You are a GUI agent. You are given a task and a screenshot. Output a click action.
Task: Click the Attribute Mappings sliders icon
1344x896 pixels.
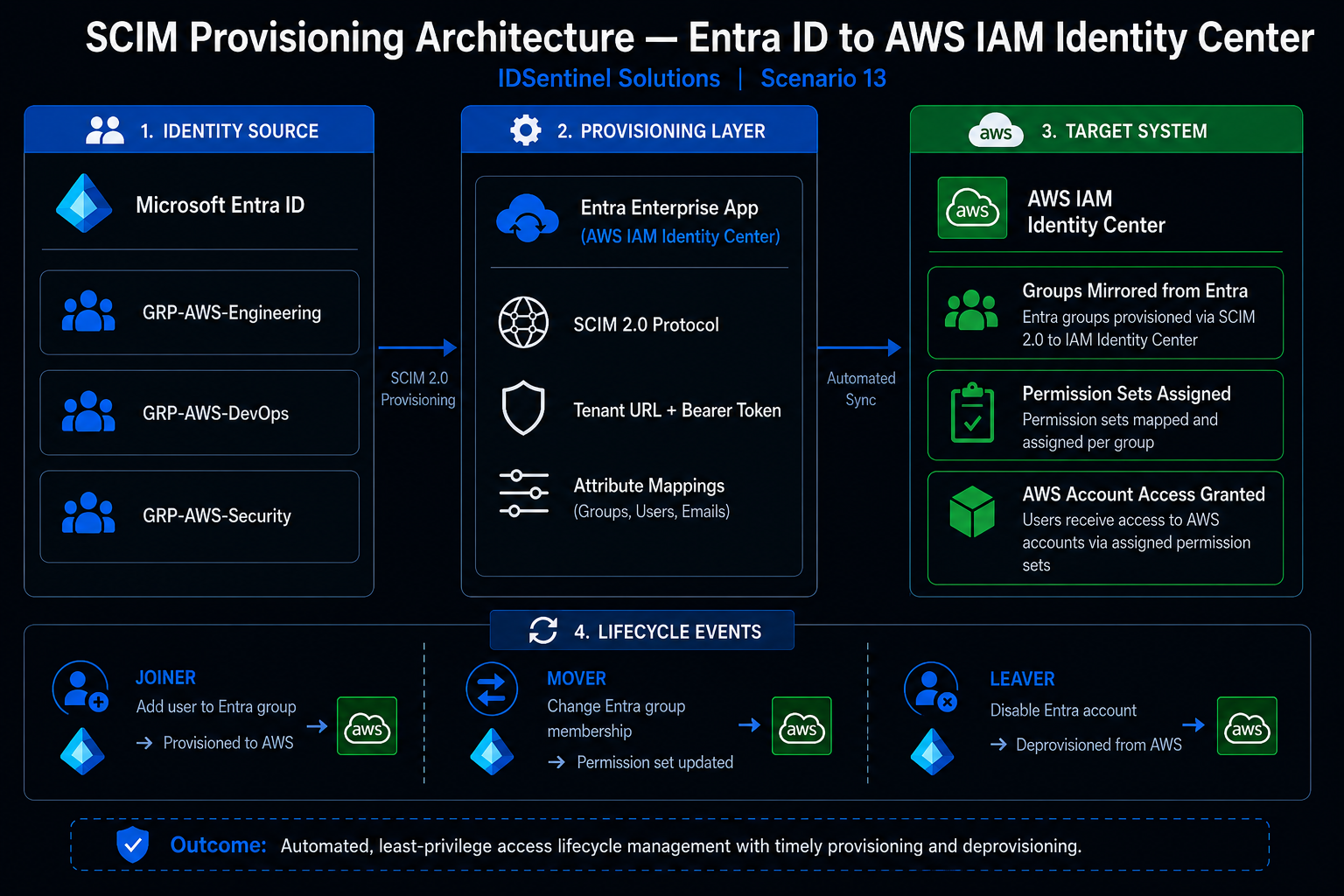(523, 493)
